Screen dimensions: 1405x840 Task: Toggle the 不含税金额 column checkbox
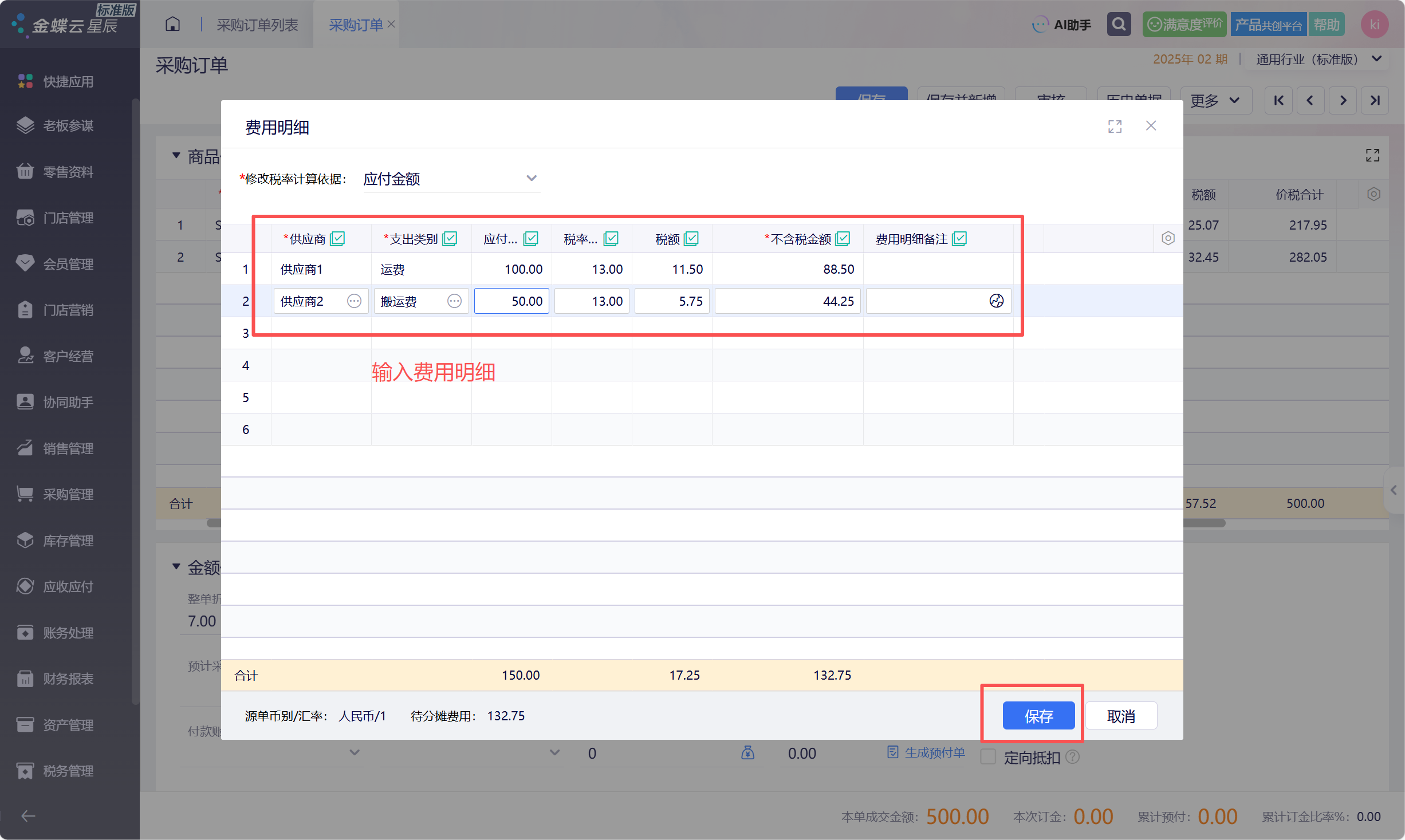(843, 239)
